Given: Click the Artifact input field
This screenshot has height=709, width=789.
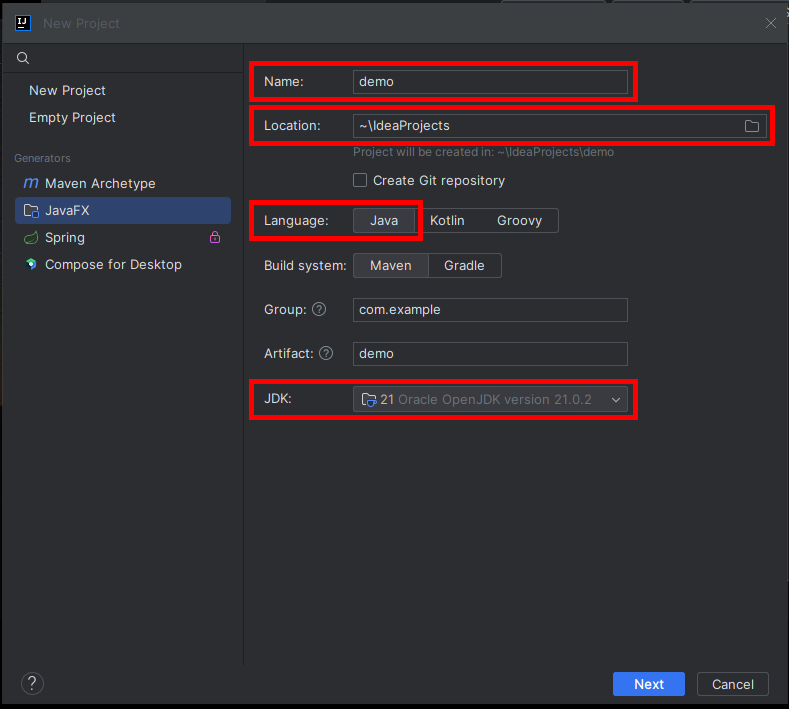Looking at the screenshot, I should (490, 354).
